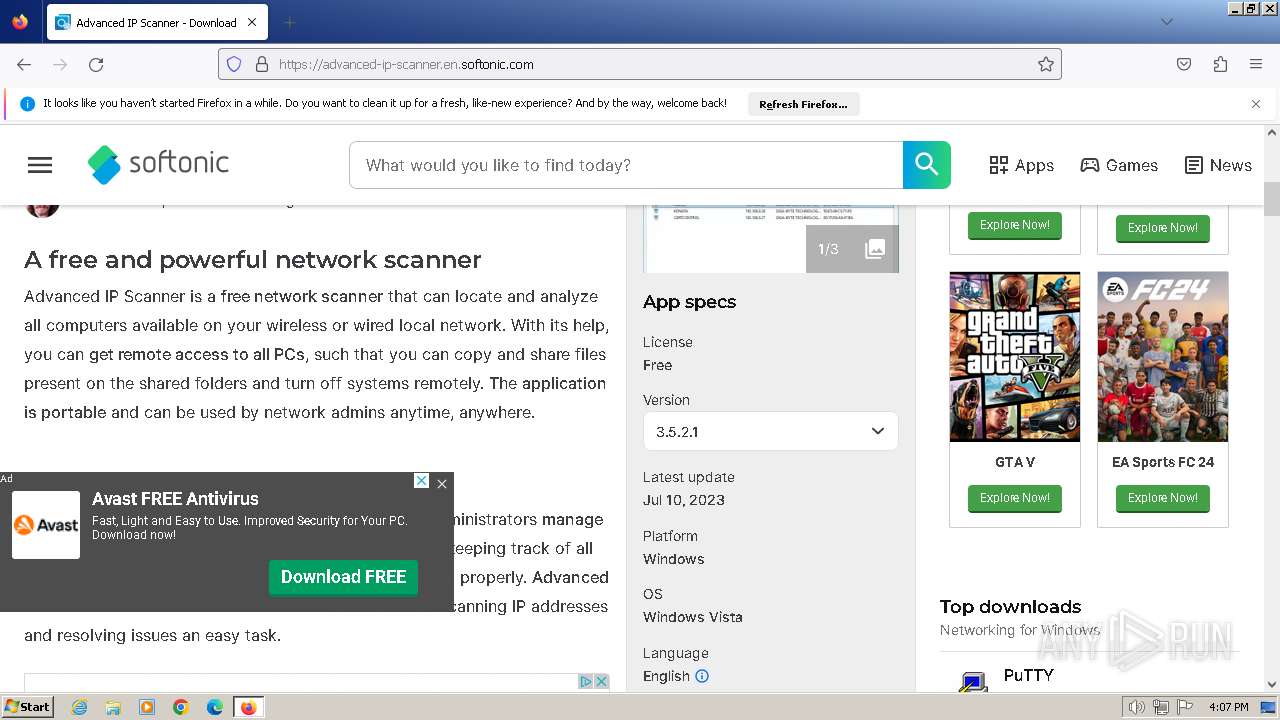Click the Top downloads heading

click(1010, 607)
